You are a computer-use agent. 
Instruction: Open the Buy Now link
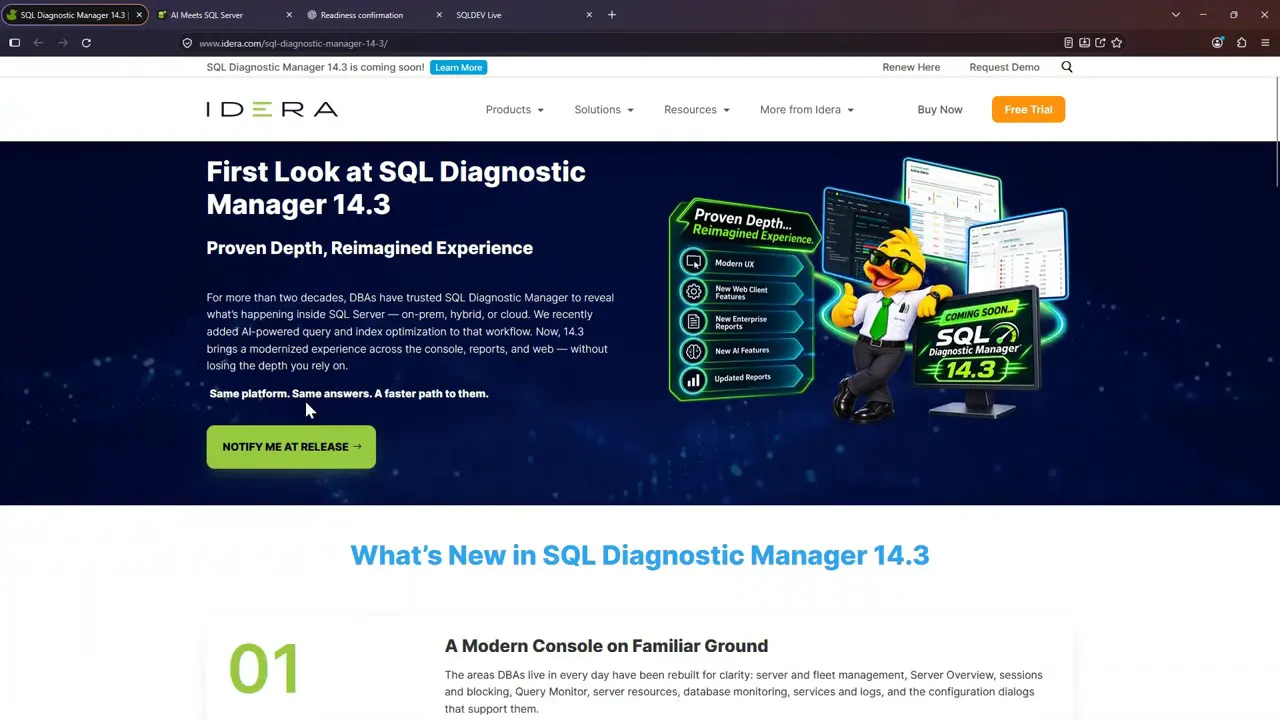[x=940, y=110]
